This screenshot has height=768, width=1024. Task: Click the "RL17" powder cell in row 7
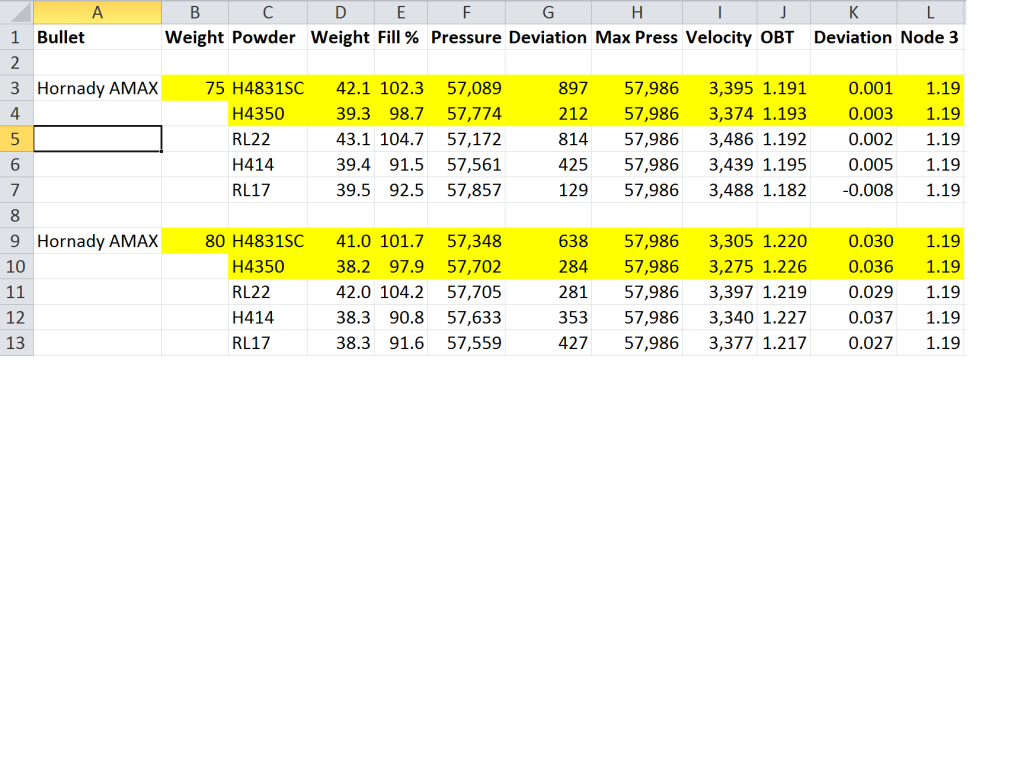pyautogui.click(x=268, y=190)
